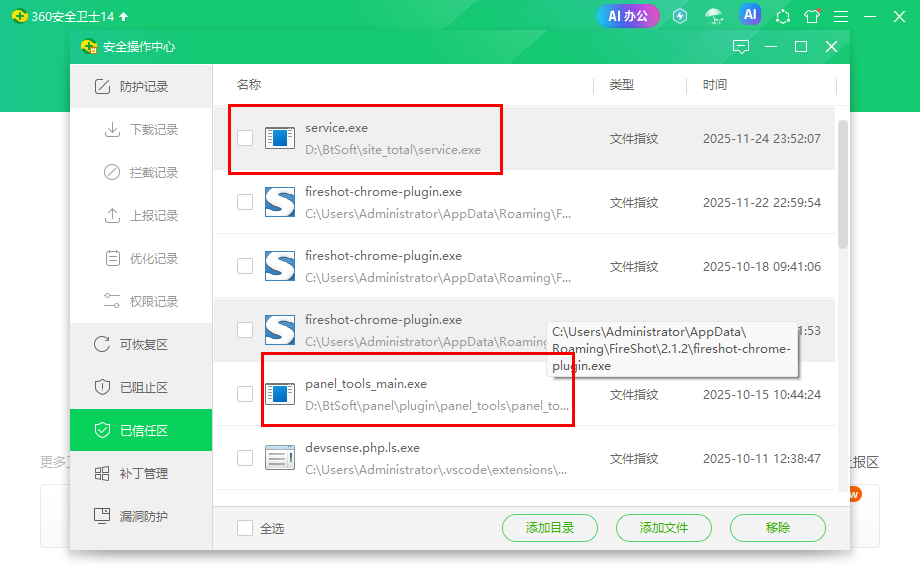The height and width of the screenshot is (580, 920).
Task: Open 补丁管理 in the sidebar
Action: click(x=141, y=474)
